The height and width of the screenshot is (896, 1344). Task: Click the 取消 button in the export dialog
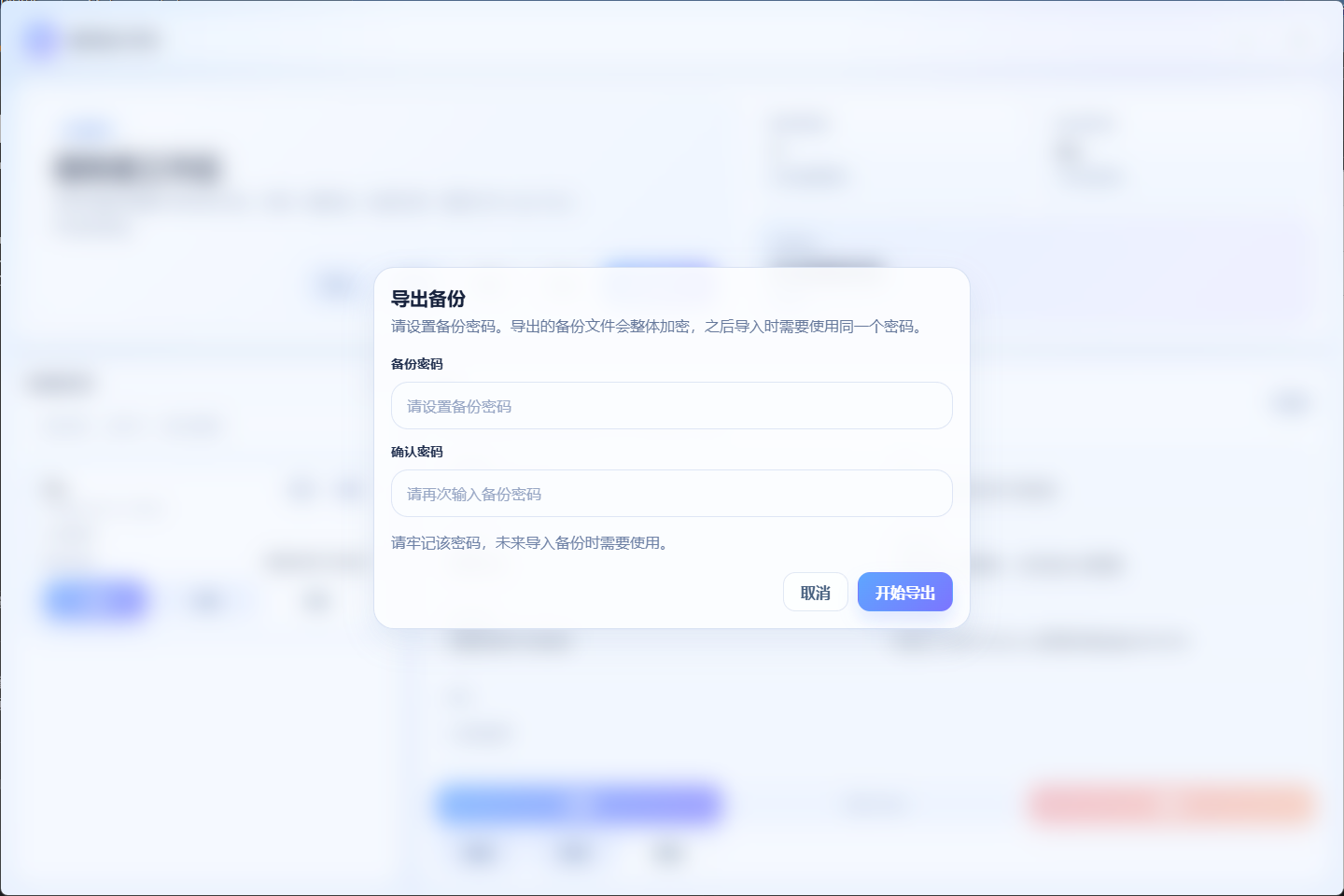[x=816, y=592]
